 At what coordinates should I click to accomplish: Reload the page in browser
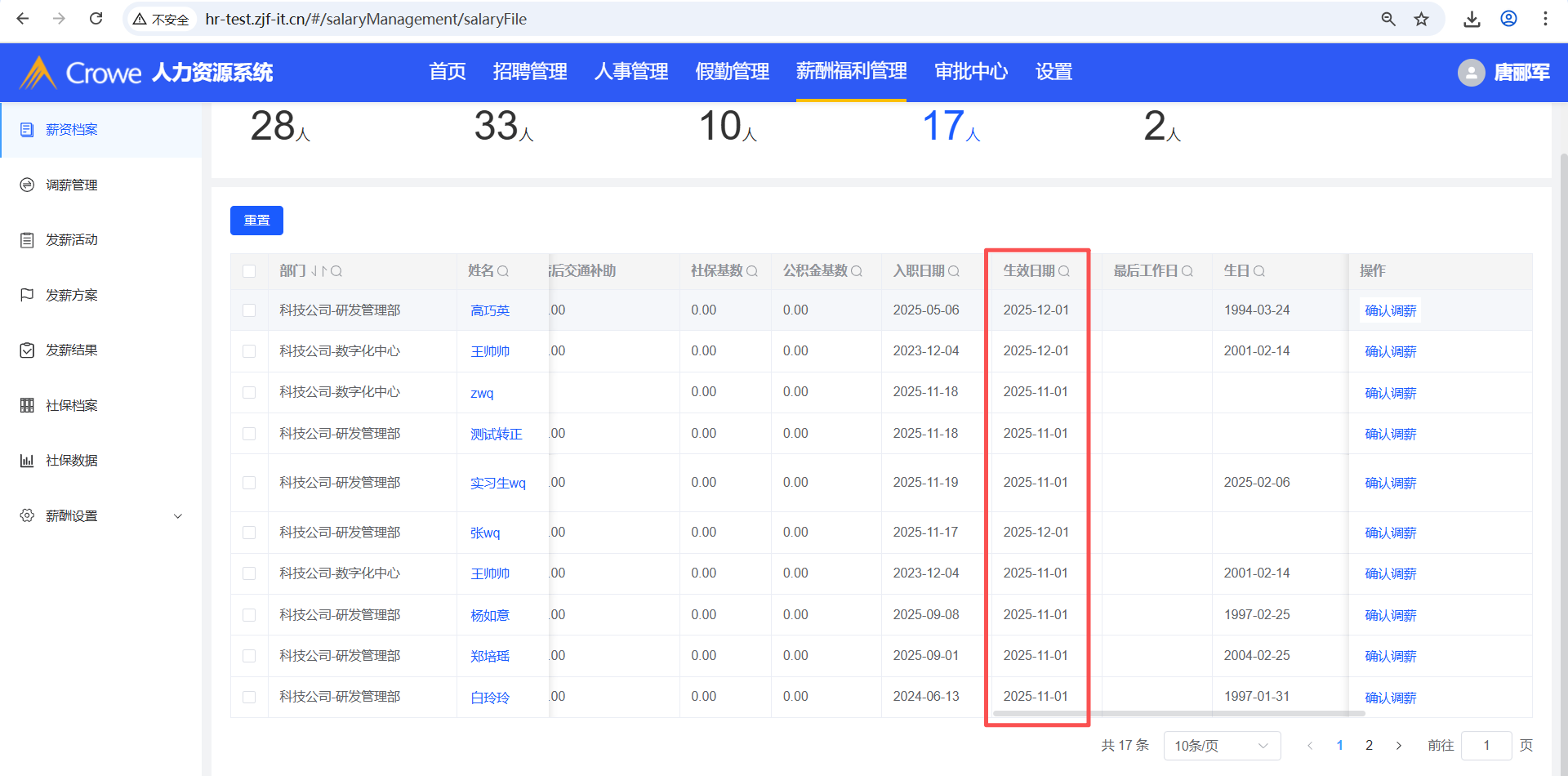tap(96, 19)
